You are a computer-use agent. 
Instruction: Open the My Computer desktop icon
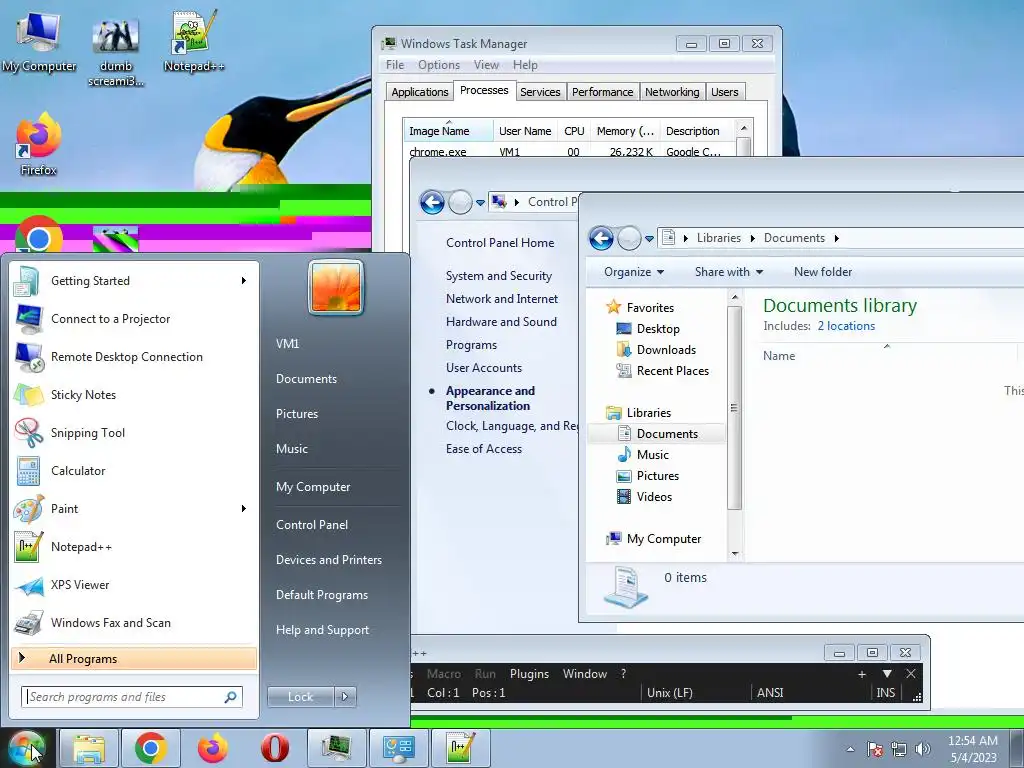point(39,41)
